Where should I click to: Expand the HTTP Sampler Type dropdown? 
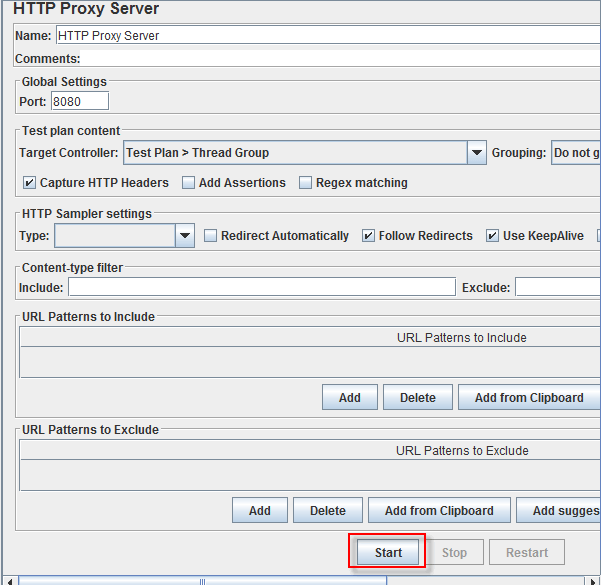(x=184, y=236)
